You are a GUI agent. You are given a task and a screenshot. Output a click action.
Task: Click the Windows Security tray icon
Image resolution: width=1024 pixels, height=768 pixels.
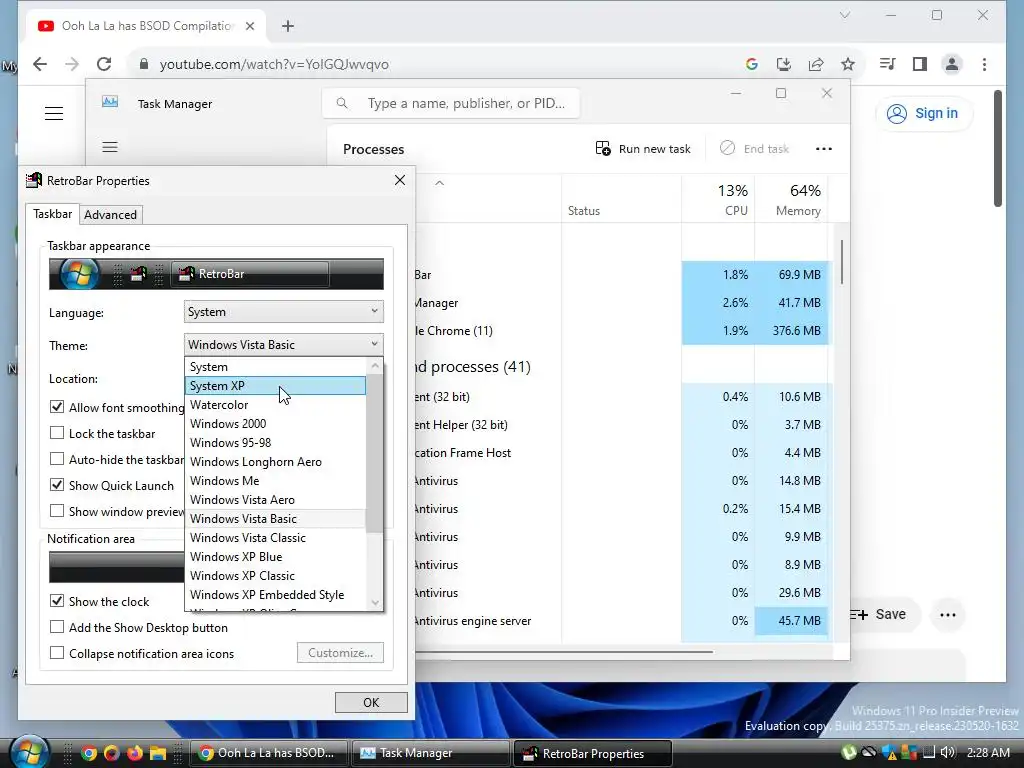(x=889, y=753)
